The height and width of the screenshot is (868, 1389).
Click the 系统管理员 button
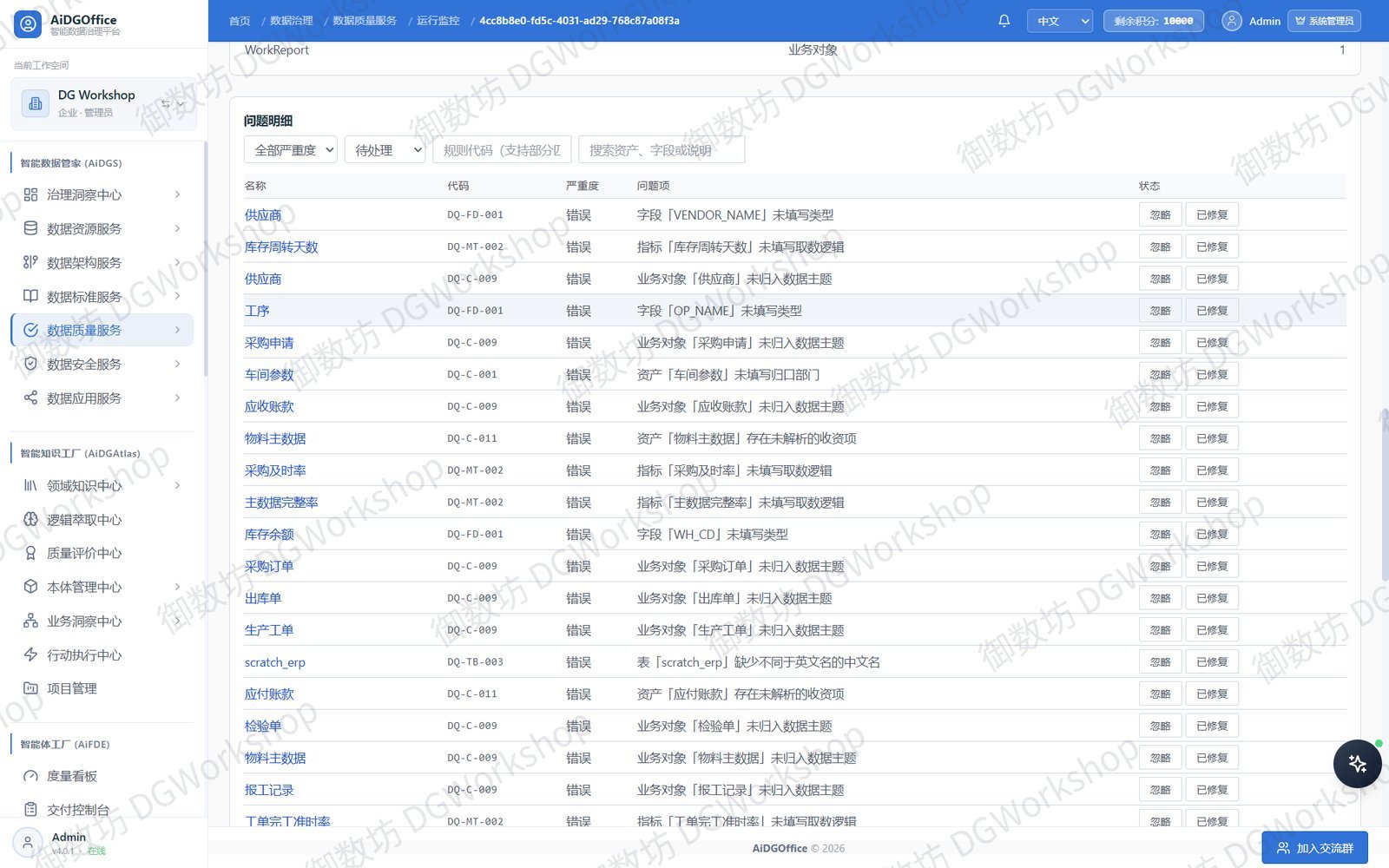pos(1324,21)
